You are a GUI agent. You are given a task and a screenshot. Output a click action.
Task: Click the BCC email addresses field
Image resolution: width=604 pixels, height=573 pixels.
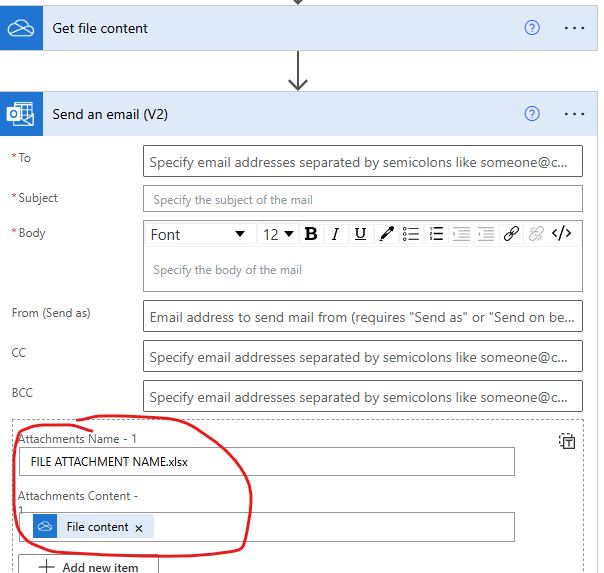click(362, 396)
